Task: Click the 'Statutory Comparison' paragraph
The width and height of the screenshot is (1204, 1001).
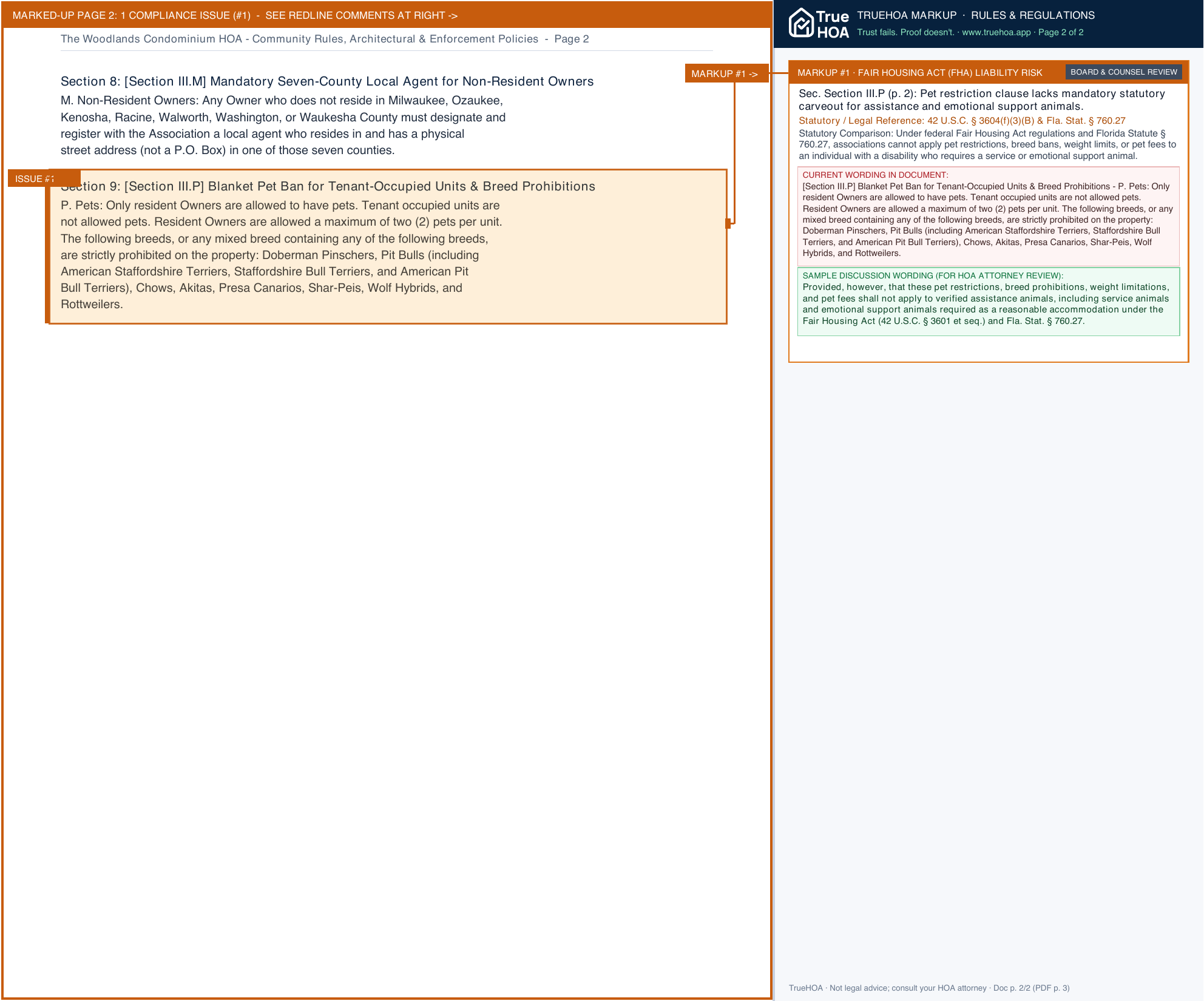Action: tap(987, 144)
